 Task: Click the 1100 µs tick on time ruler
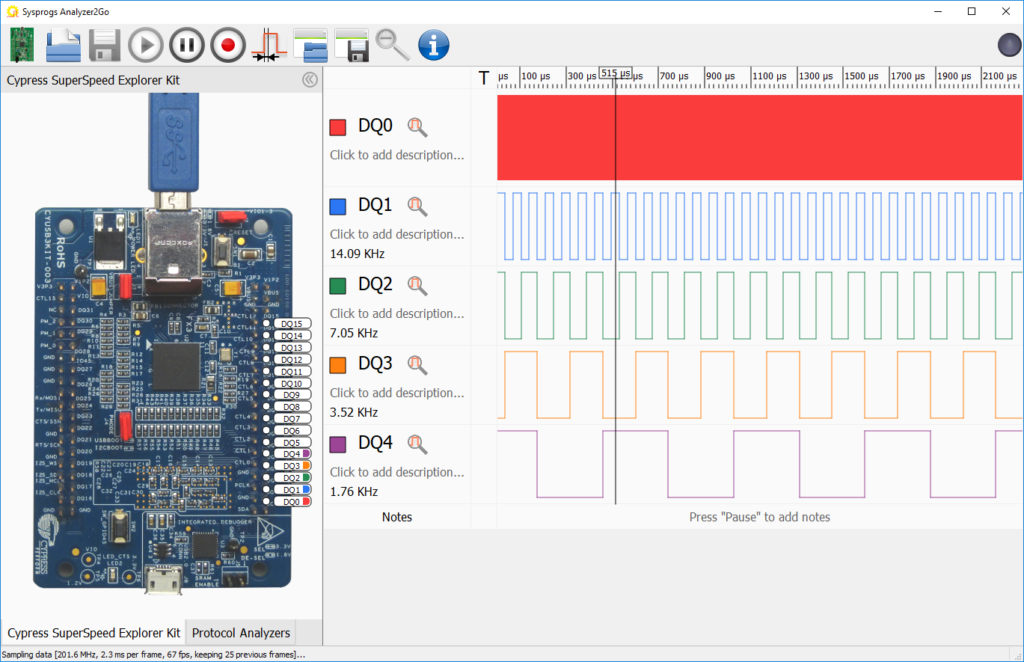769,76
